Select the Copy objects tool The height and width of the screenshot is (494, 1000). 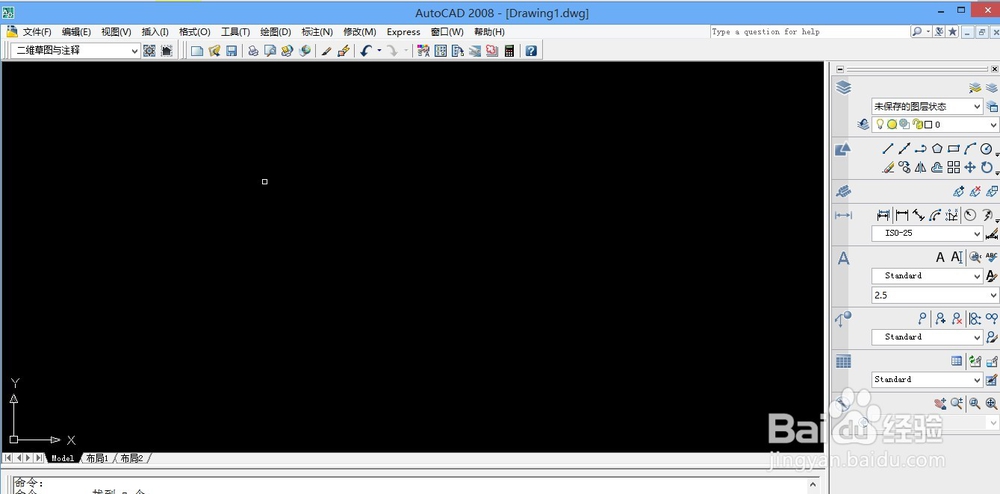(x=904, y=167)
